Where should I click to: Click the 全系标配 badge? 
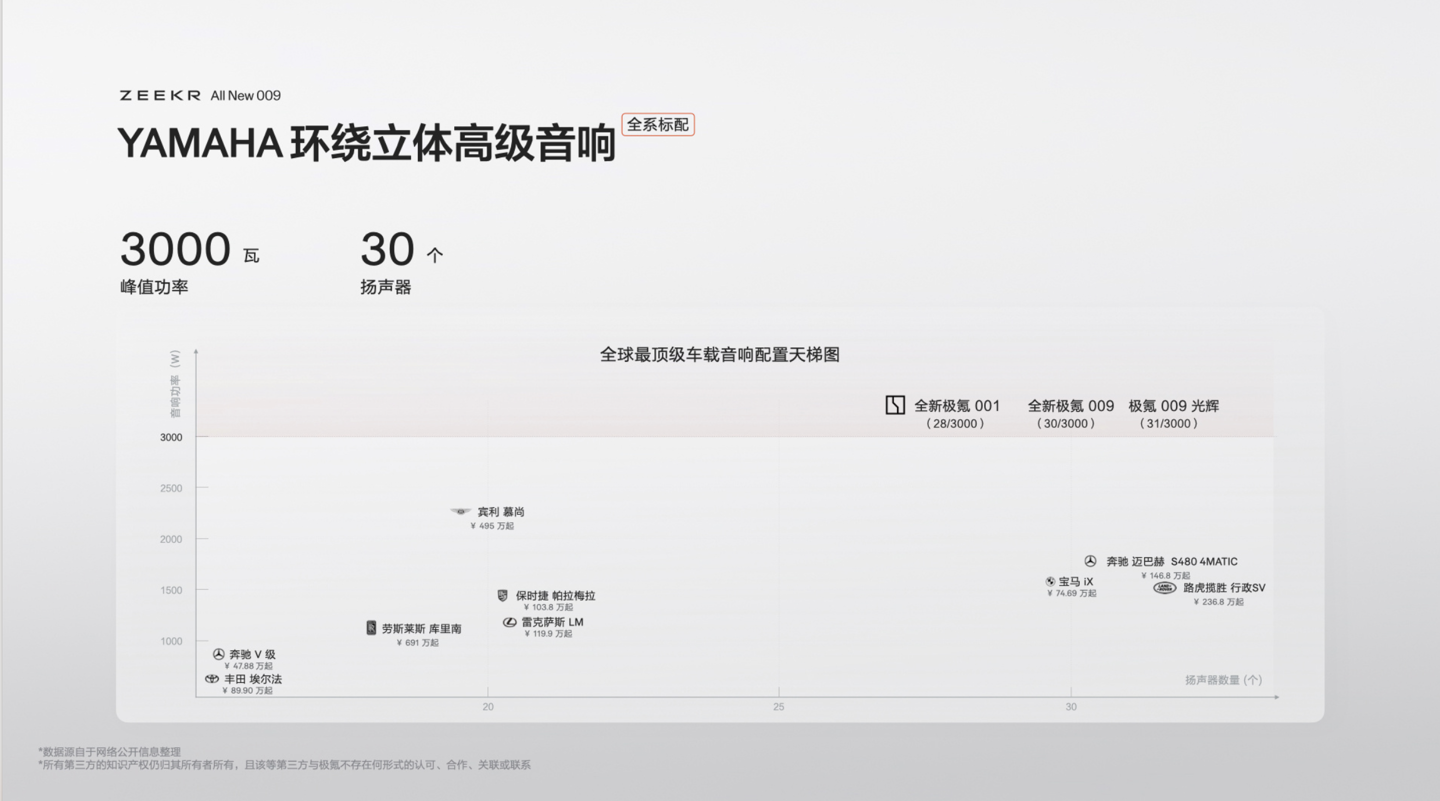[657, 125]
